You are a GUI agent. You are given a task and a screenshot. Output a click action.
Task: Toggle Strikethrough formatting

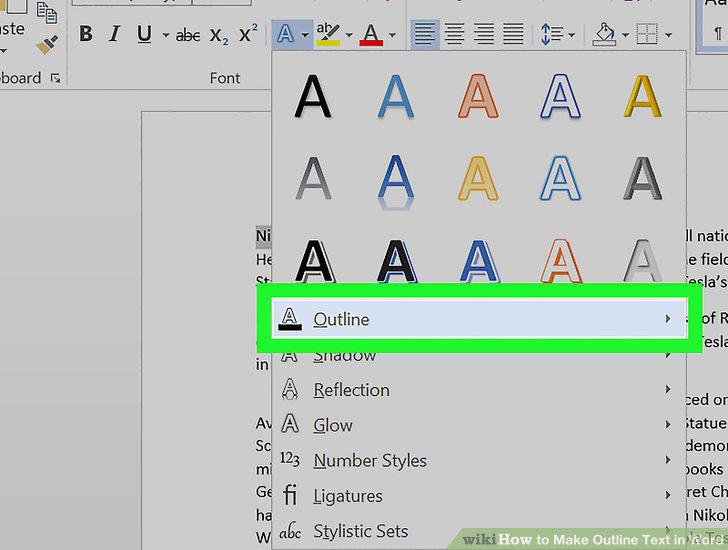pyautogui.click(x=188, y=35)
